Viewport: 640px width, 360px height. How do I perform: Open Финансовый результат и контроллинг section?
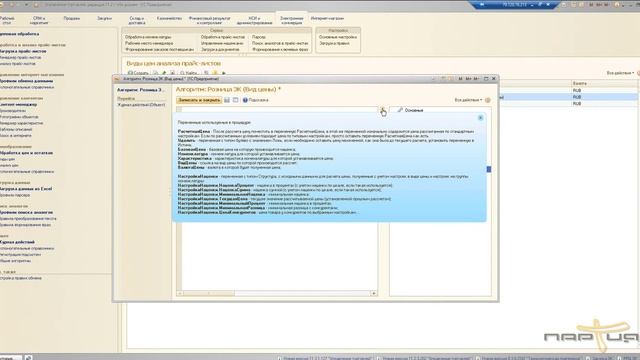(209, 20)
